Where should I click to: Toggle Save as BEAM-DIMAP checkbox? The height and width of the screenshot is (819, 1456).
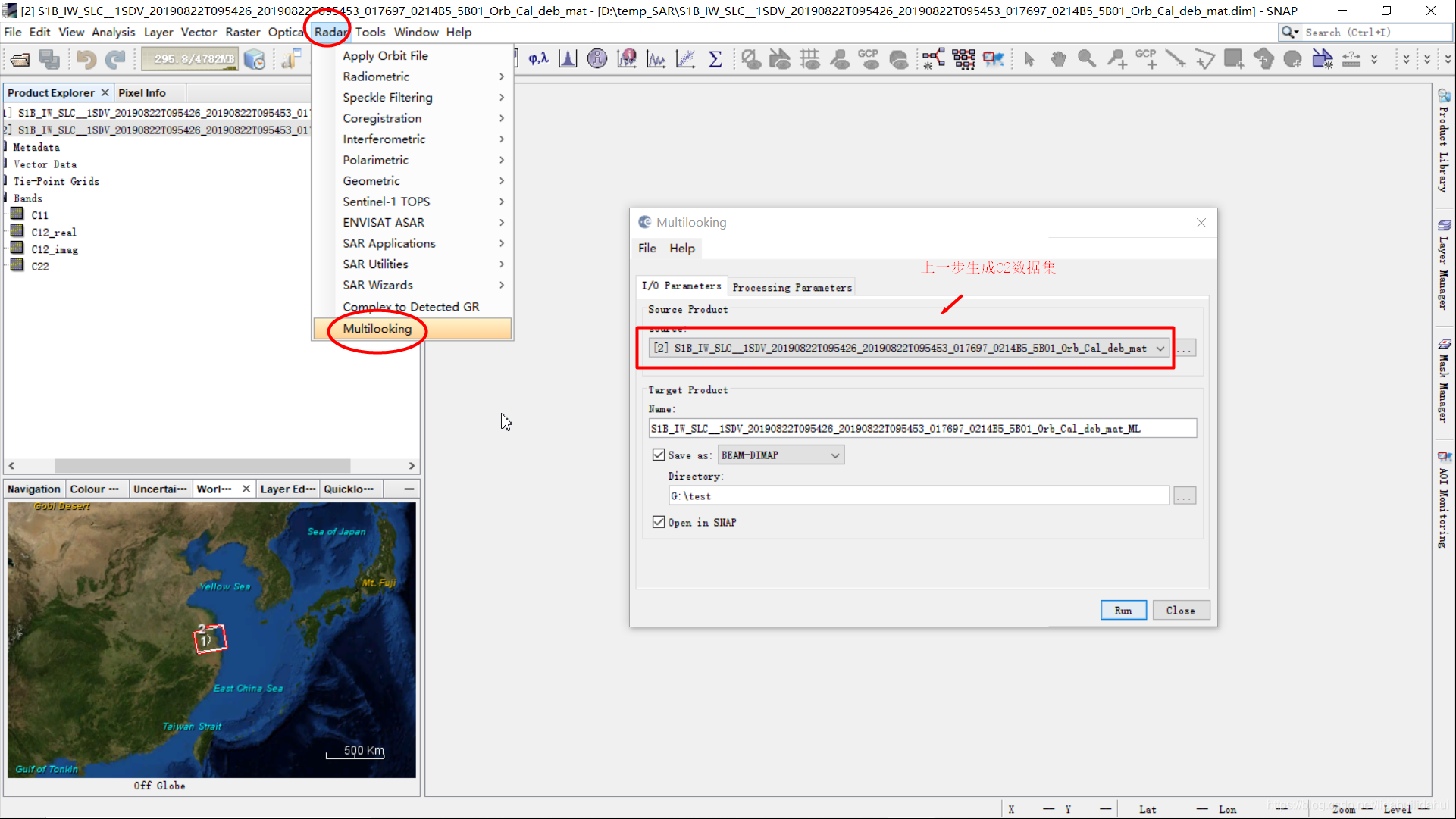(x=657, y=454)
